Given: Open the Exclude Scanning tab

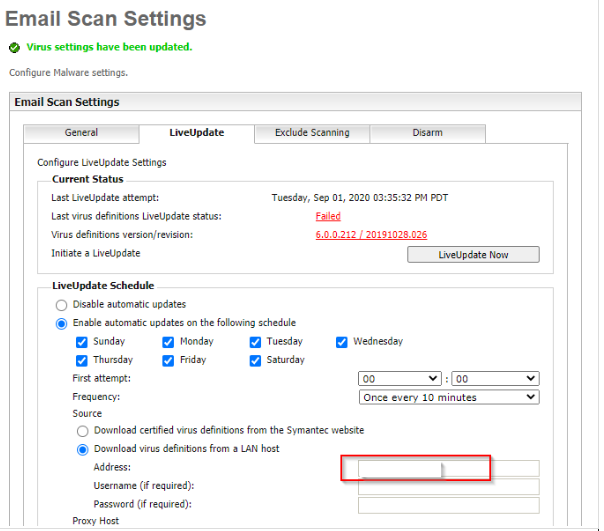Looking at the screenshot, I should (x=312, y=133).
